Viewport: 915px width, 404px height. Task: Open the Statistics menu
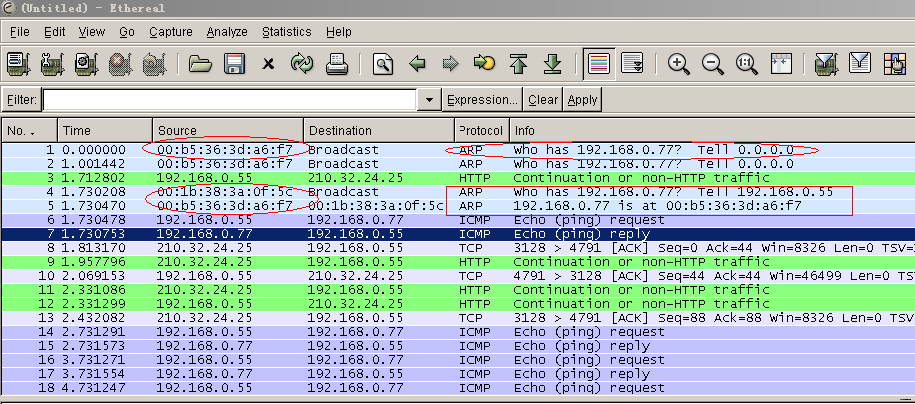(287, 32)
